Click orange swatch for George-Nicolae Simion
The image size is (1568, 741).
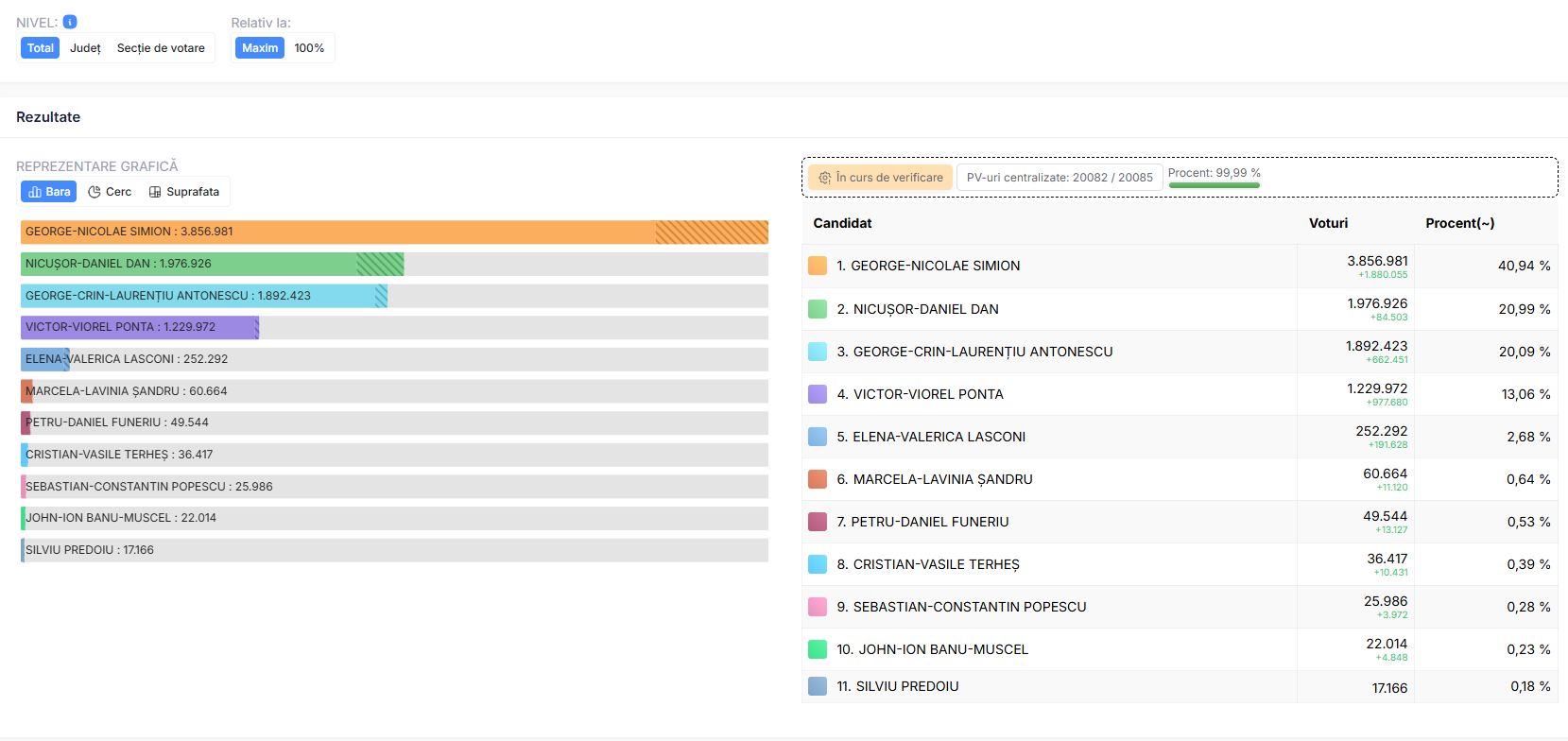[818, 266]
